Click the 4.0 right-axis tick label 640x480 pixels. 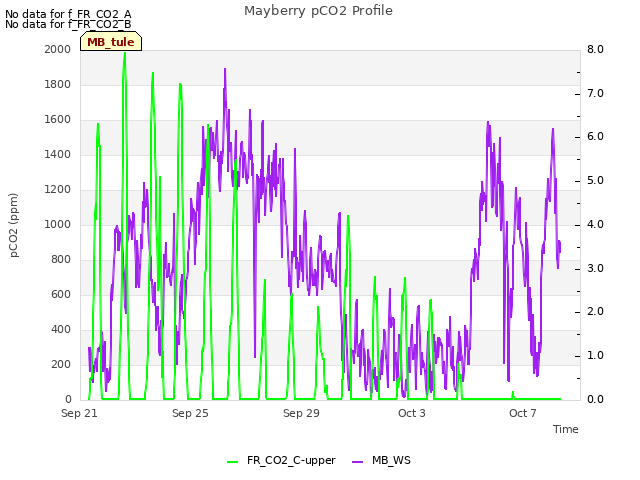point(596,224)
